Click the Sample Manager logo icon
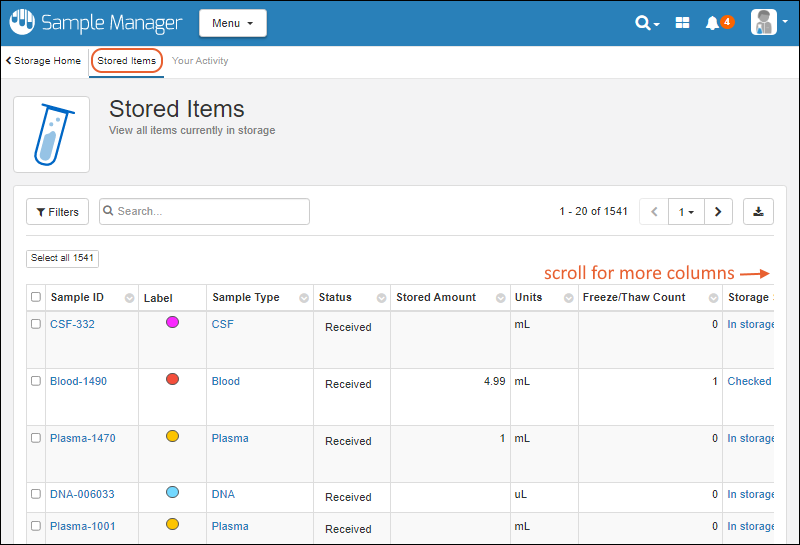800x545 pixels. [22, 22]
